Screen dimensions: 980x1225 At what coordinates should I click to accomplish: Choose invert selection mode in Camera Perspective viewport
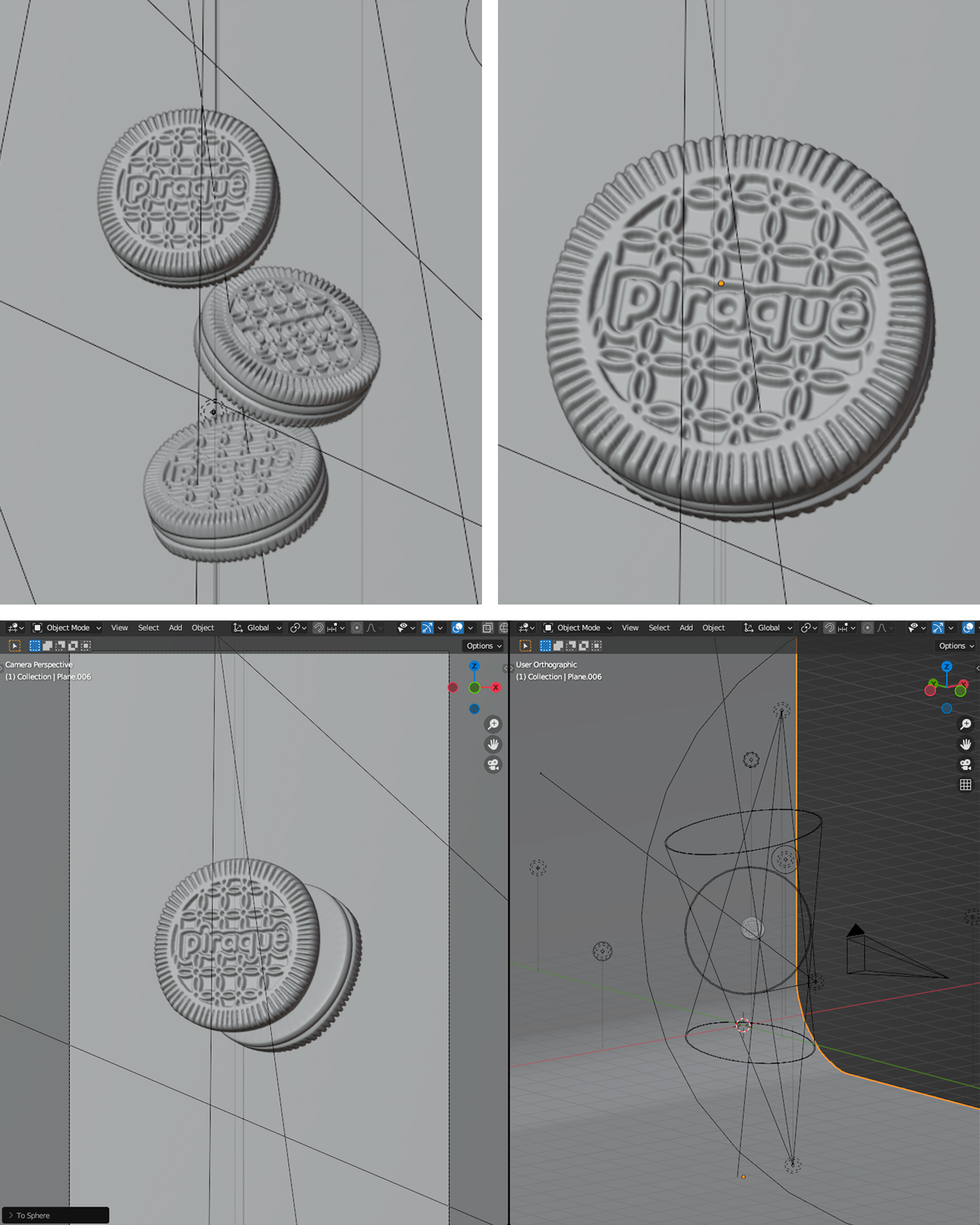coord(73,646)
